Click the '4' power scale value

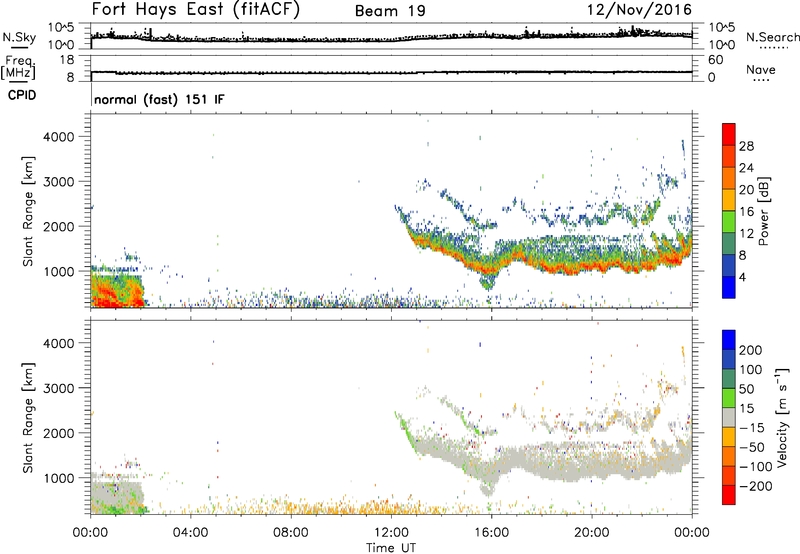point(742,277)
